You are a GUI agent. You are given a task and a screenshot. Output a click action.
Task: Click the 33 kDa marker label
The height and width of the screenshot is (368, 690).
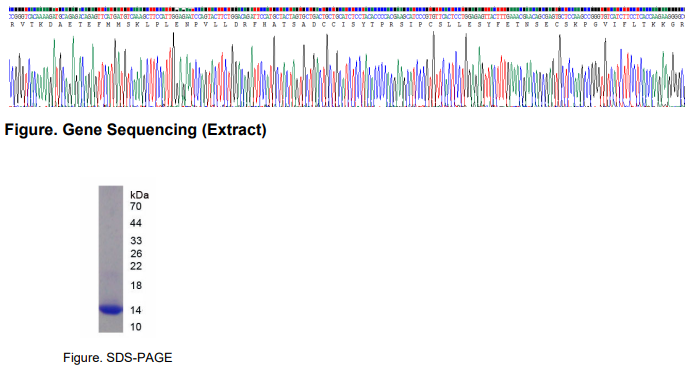136,240
